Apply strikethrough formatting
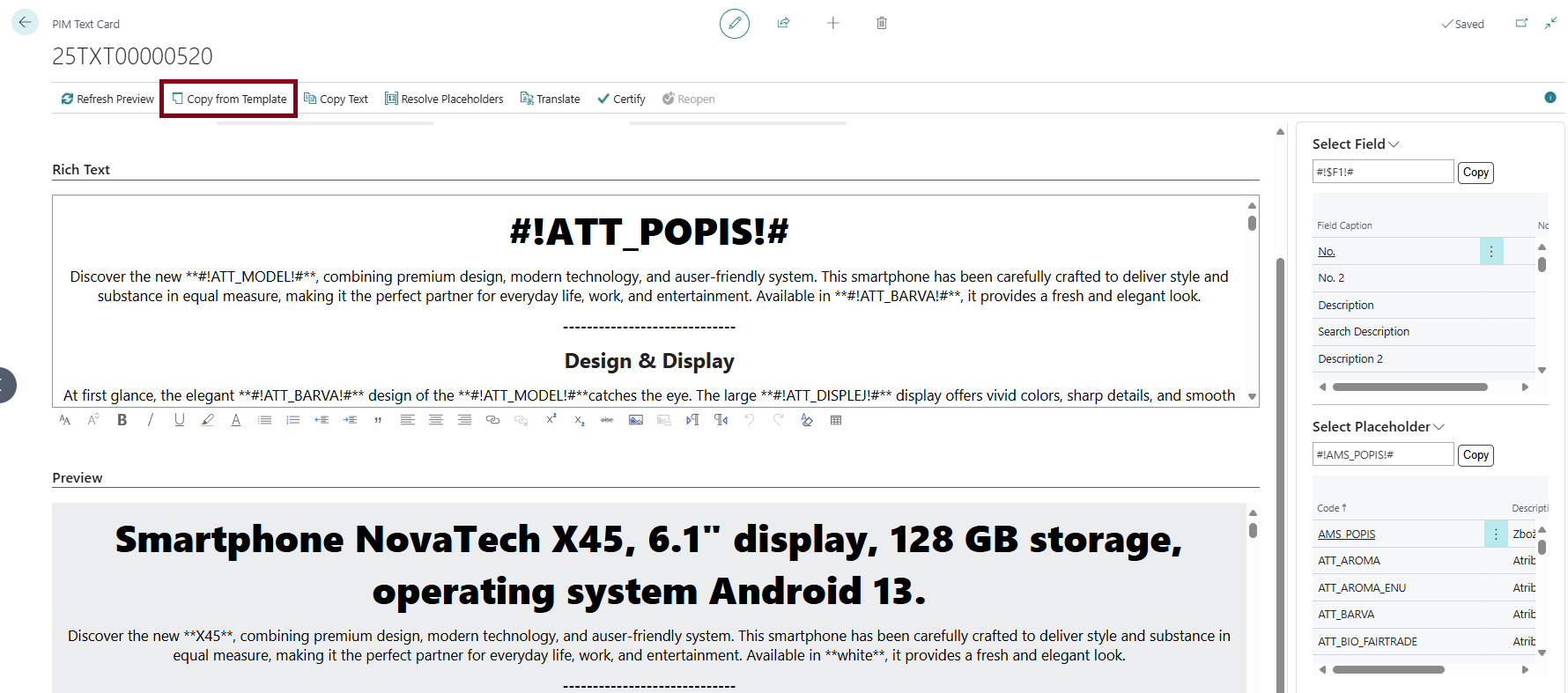 607,420
